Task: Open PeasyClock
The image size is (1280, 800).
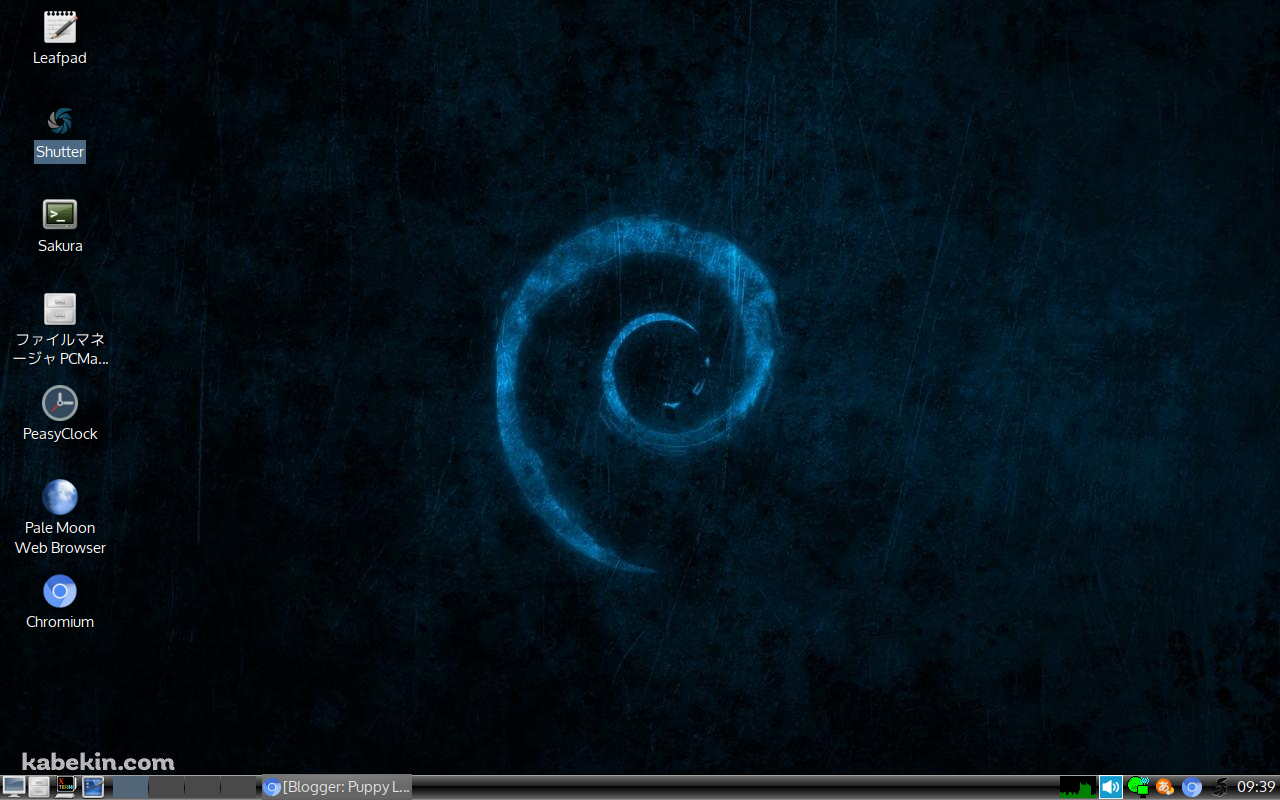Action: [x=59, y=402]
